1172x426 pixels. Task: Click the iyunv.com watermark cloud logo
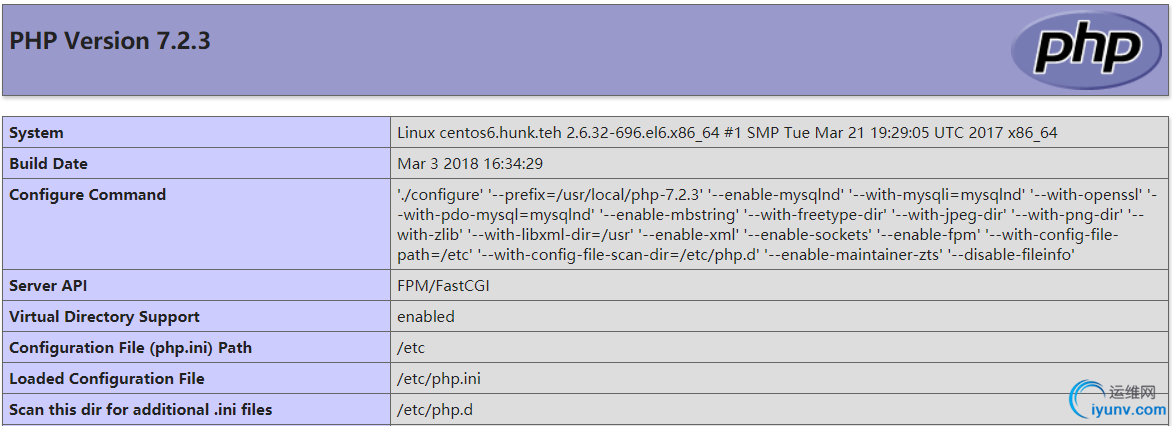1088,399
